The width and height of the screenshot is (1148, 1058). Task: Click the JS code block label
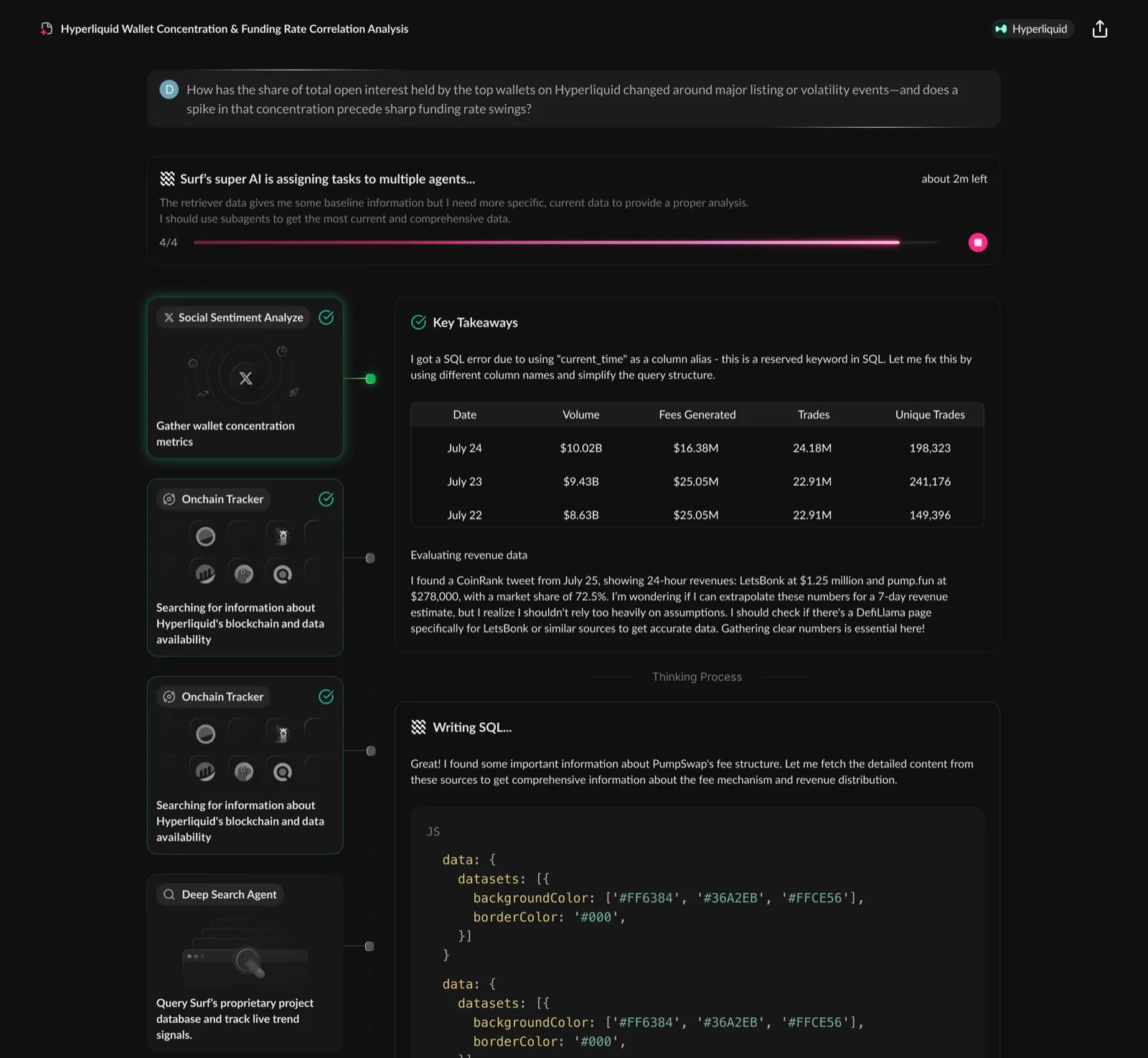433,831
